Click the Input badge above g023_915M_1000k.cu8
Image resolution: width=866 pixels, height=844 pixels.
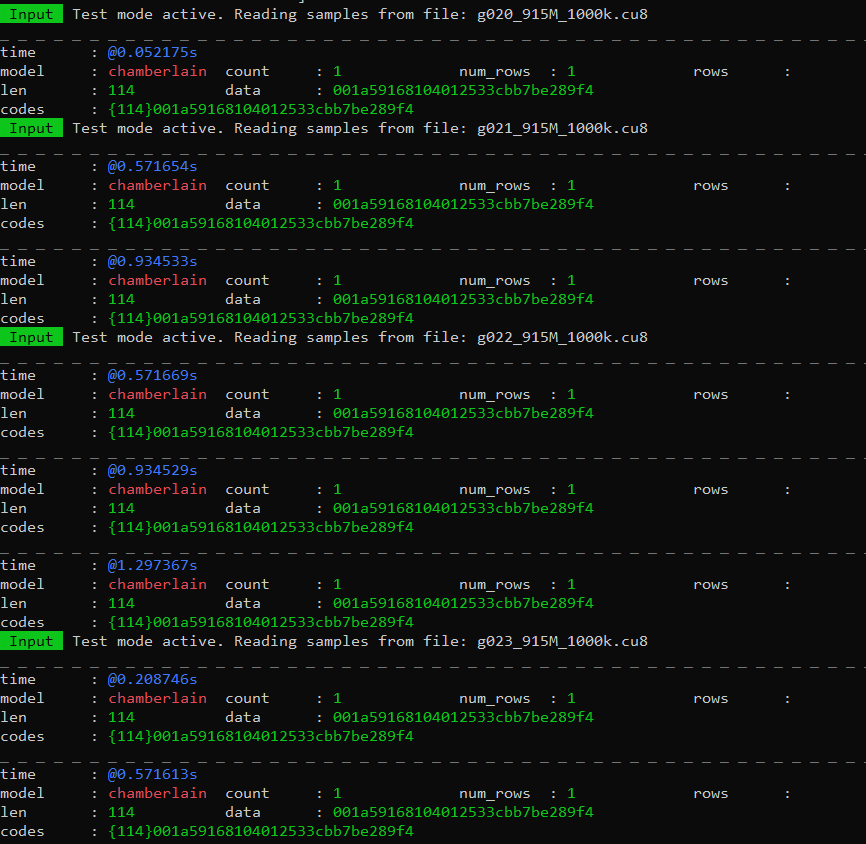(31, 641)
